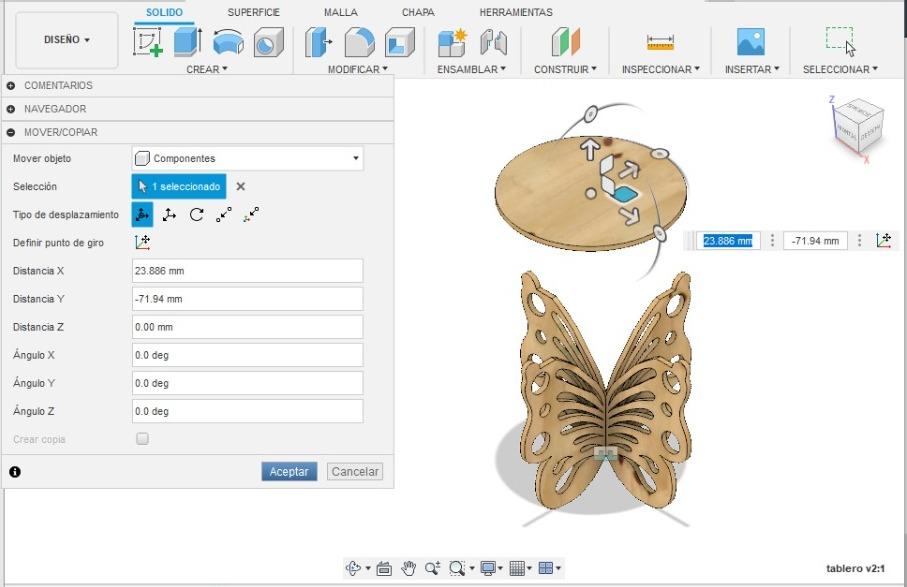This screenshot has height=587, width=907.
Task: Choose Point to Point move icon
Action: pos(224,215)
